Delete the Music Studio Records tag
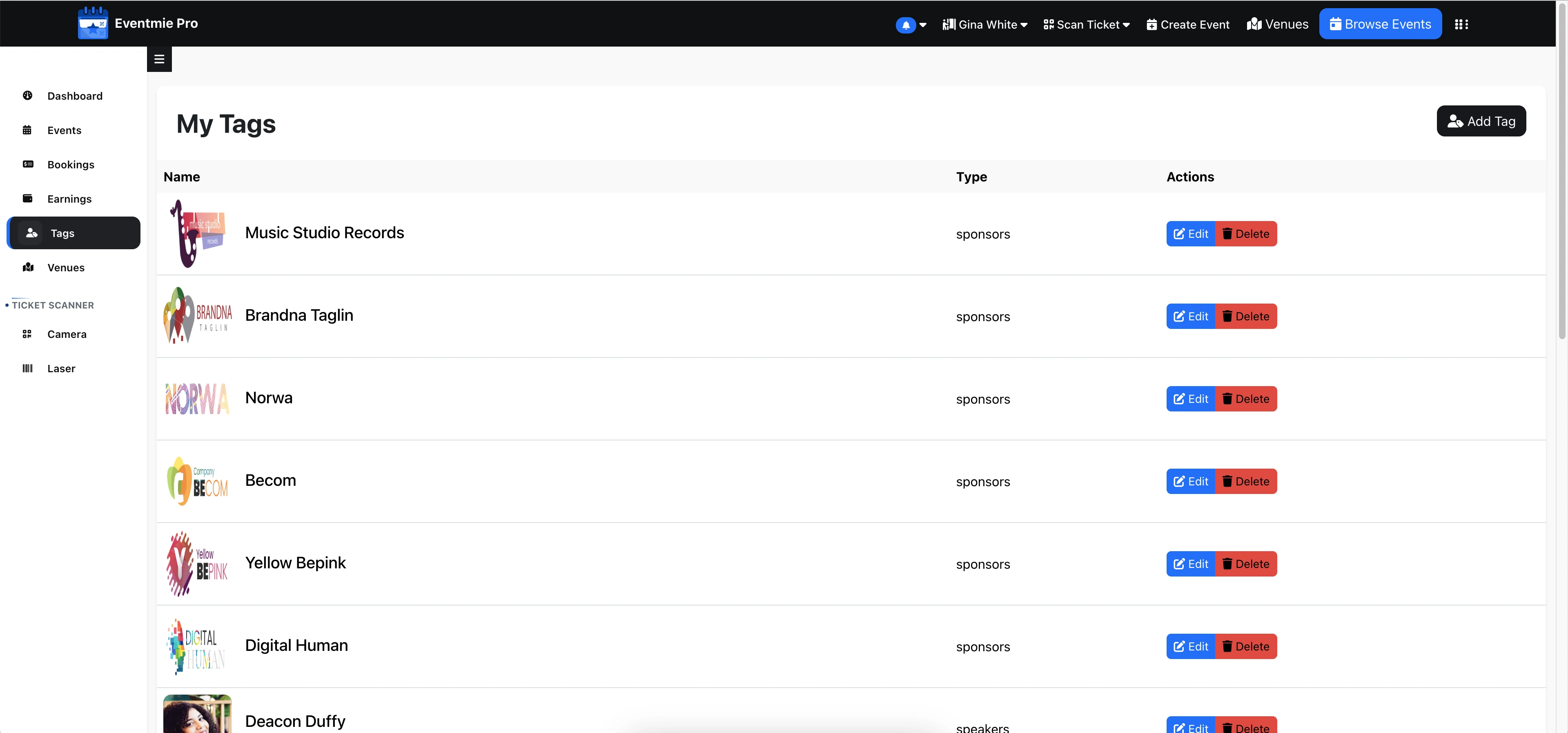 [1246, 234]
